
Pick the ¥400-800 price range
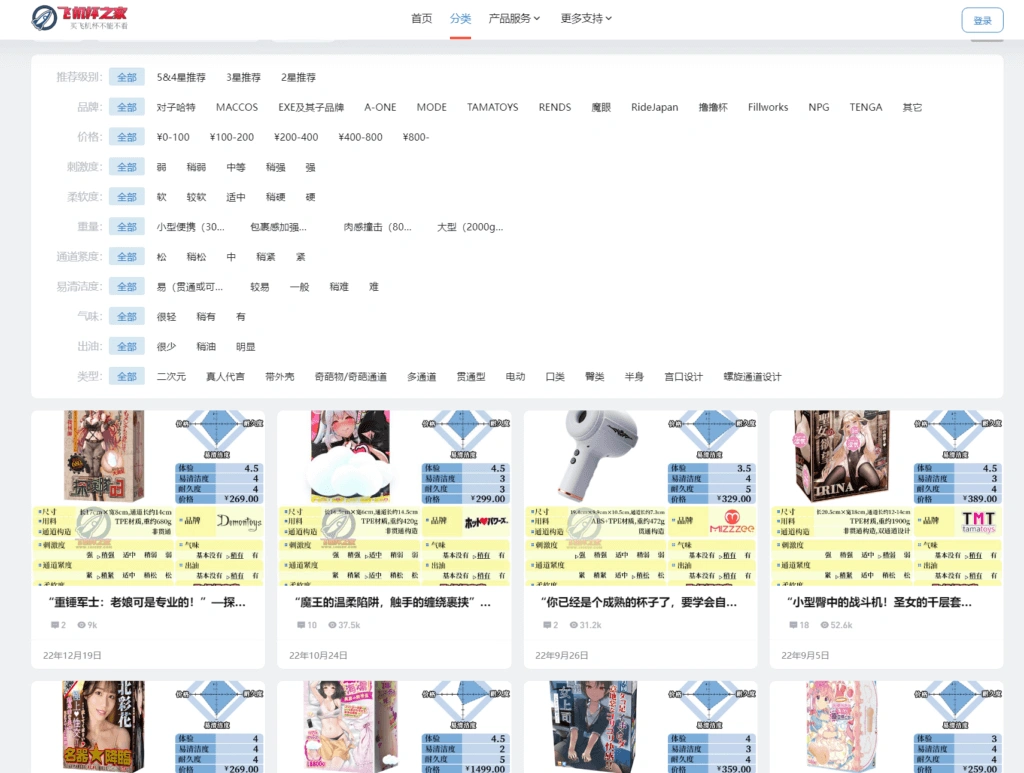(x=360, y=137)
